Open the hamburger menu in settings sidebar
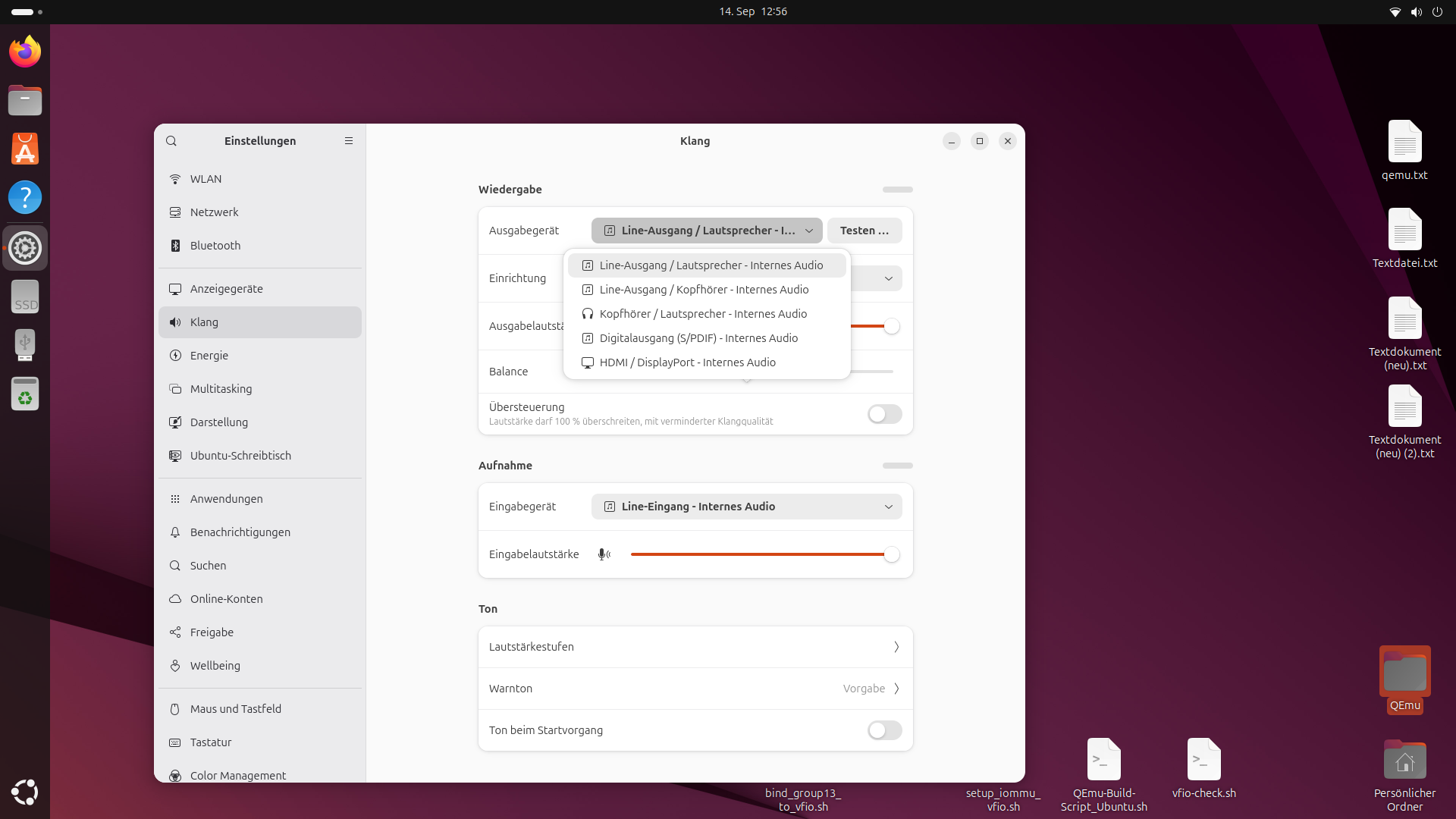The height and width of the screenshot is (819, 1456). (349, 141)
